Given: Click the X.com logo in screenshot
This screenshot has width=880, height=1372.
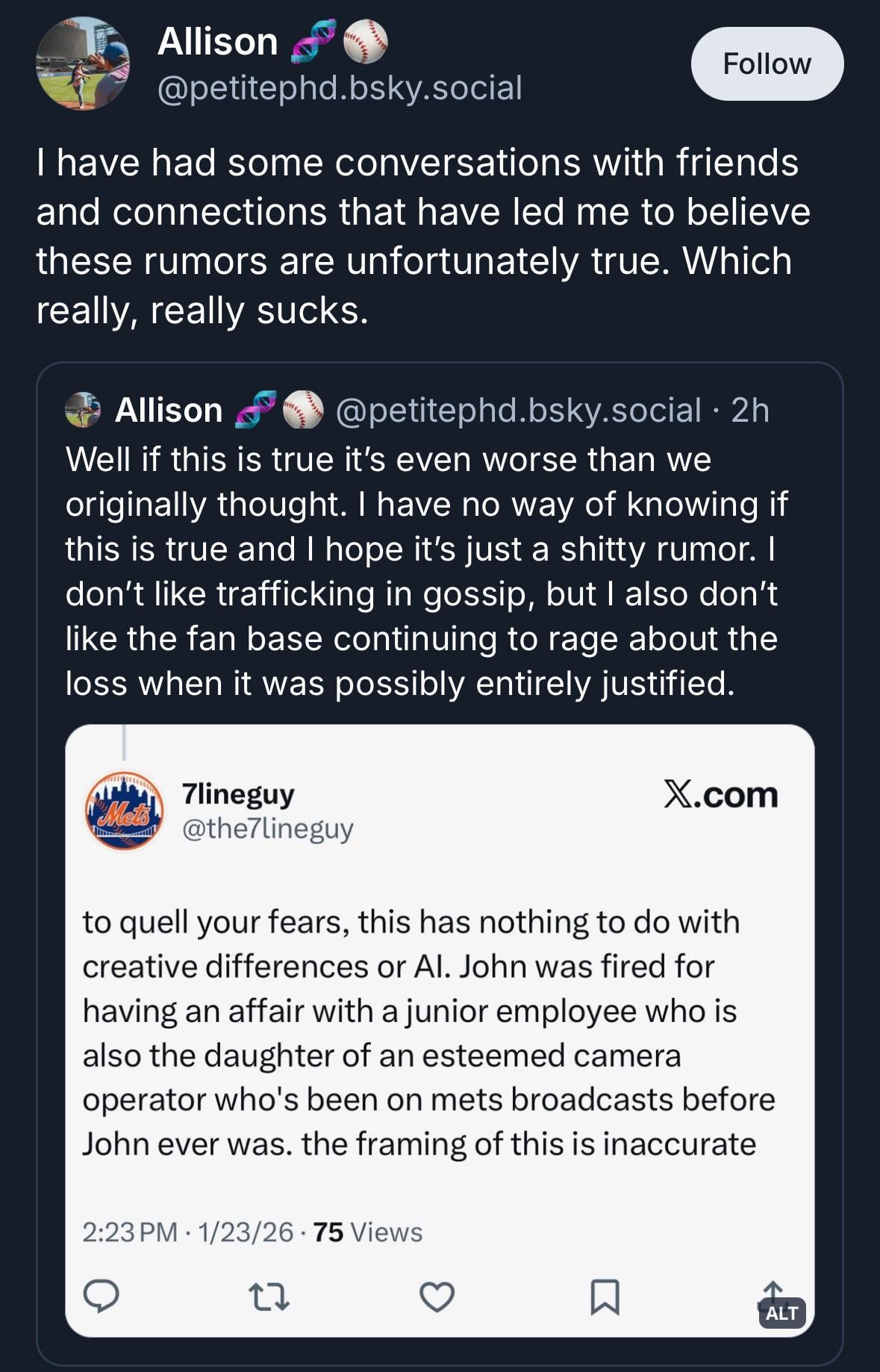Looking at the screenshot, I should 721,794.
